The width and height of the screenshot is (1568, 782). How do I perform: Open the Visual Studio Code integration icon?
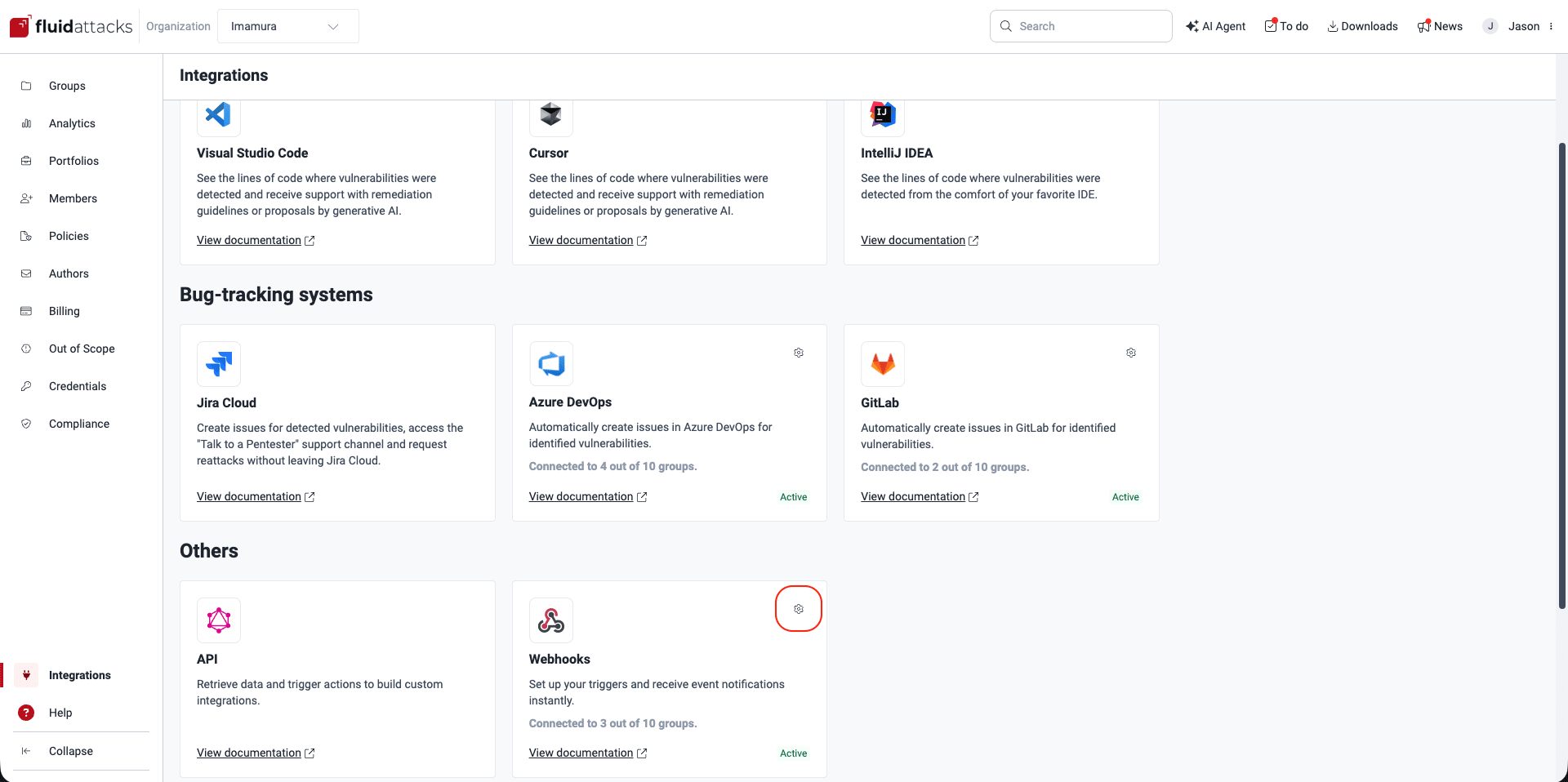pyautogui.click(x=217, y=116)
